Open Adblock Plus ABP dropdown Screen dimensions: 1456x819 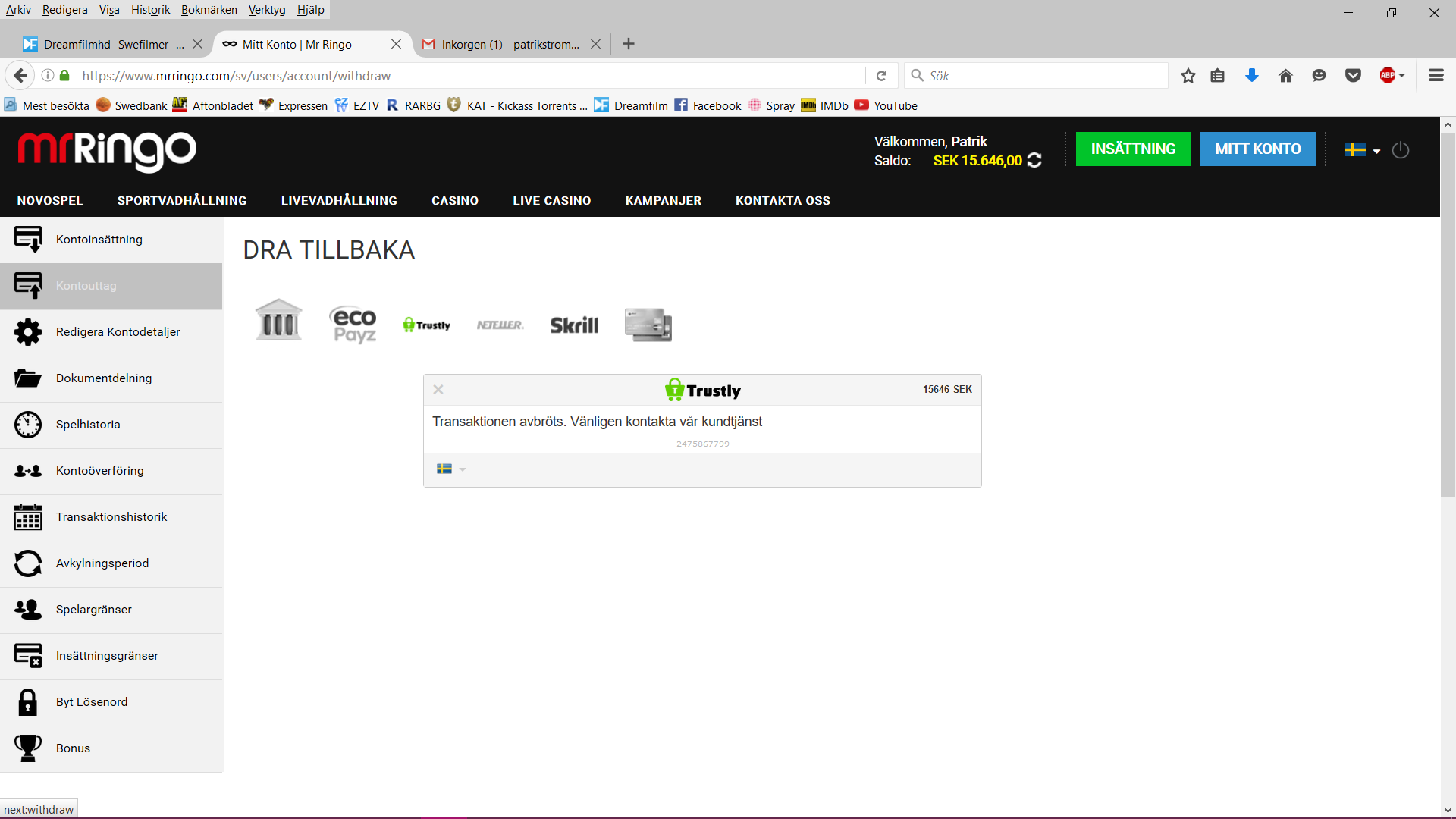point(1392,75)
